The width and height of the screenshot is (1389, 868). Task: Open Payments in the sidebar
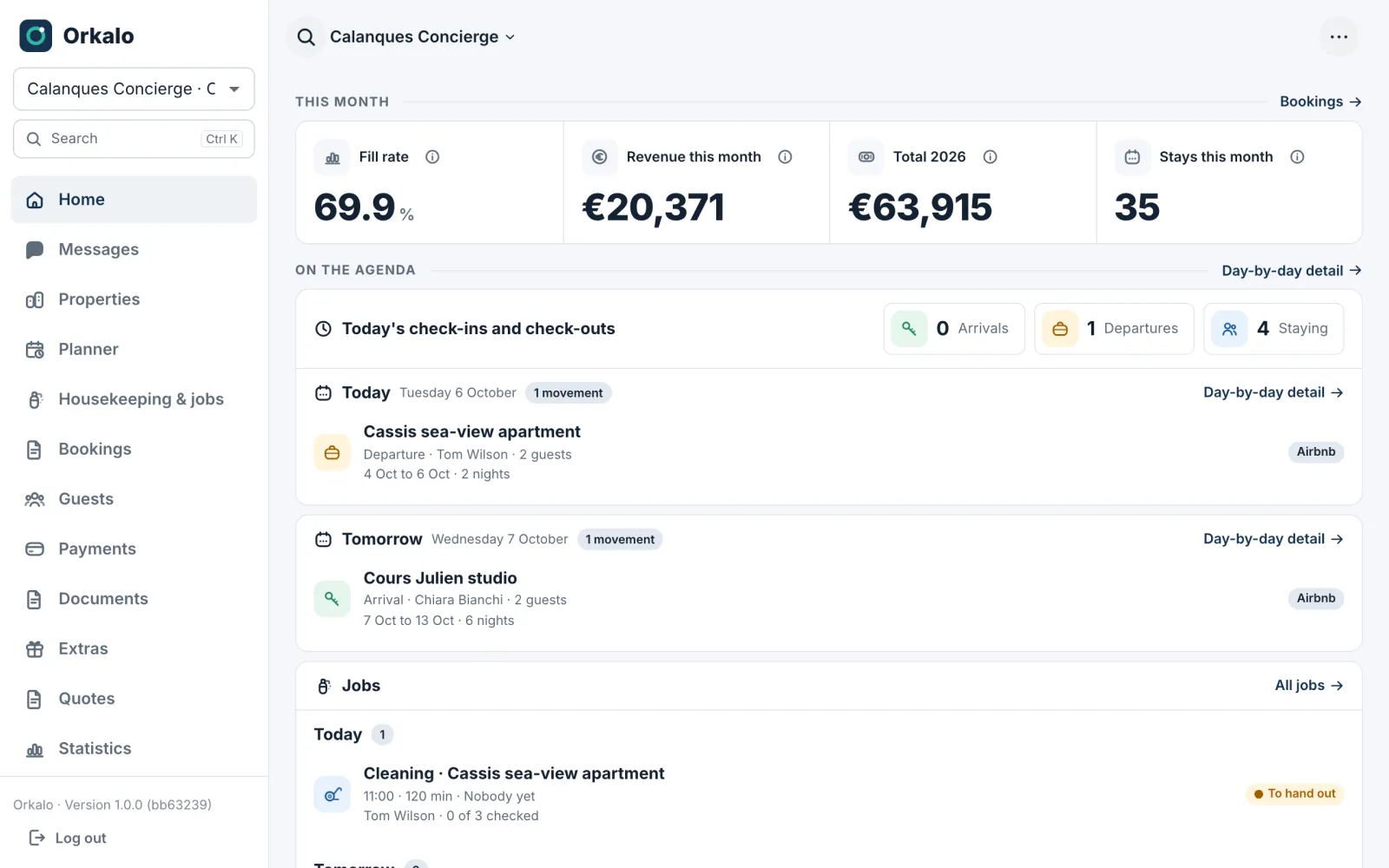(x=134, y=549)
